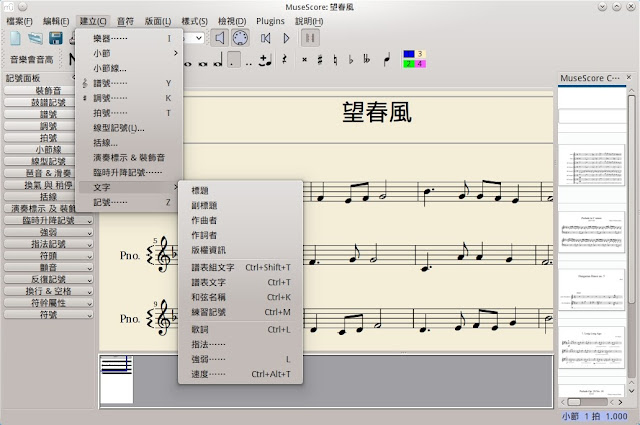Screen dimensions: 640x425
Task: Open the Plugins menu
Action: 270,21
